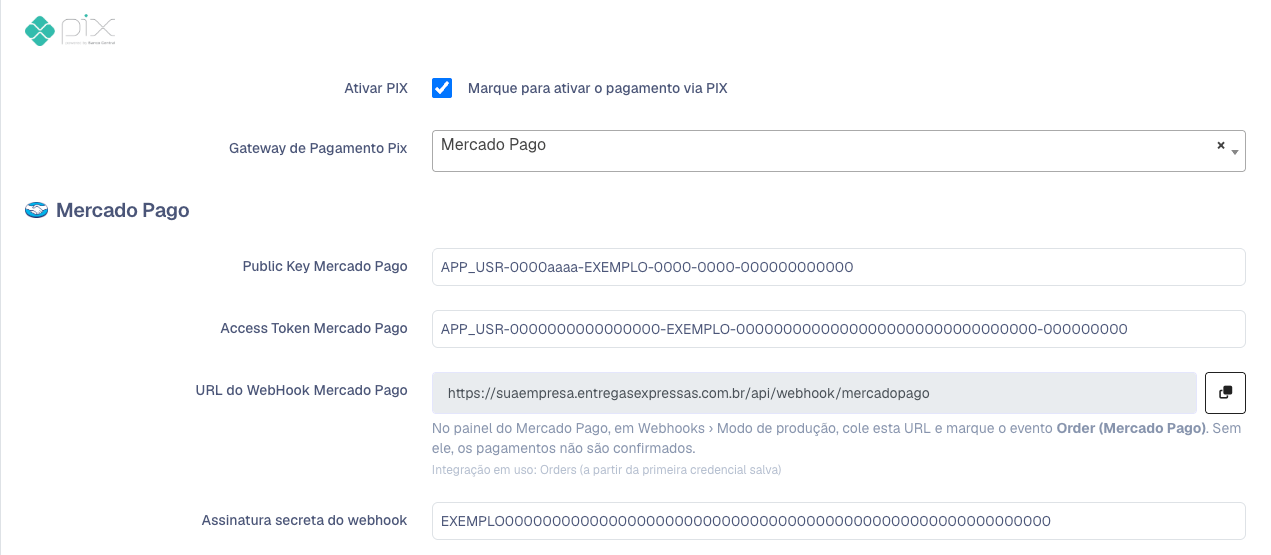The image size is (1271, 555).
Task: Click the Mercado Pago handshake icon
Action: pos(37,211)
